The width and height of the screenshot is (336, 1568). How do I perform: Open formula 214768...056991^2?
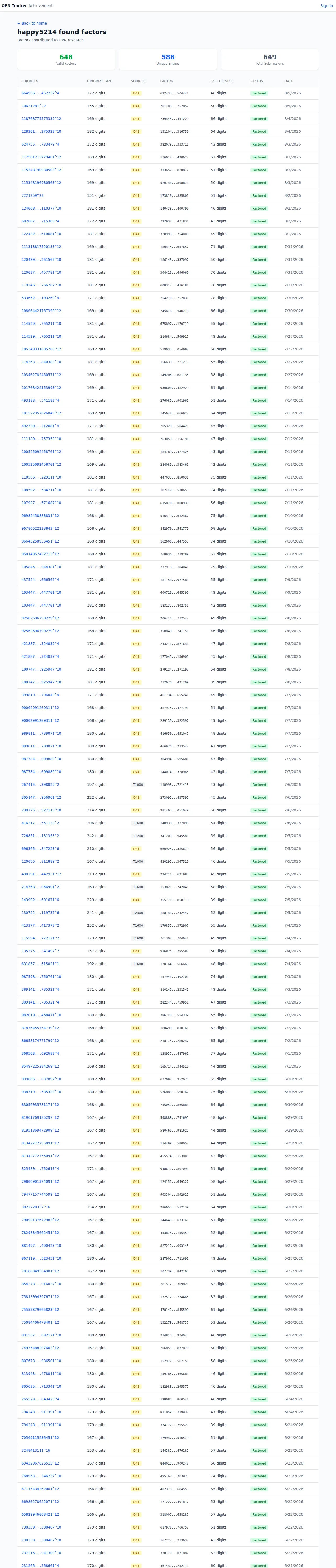pos(40,887)
